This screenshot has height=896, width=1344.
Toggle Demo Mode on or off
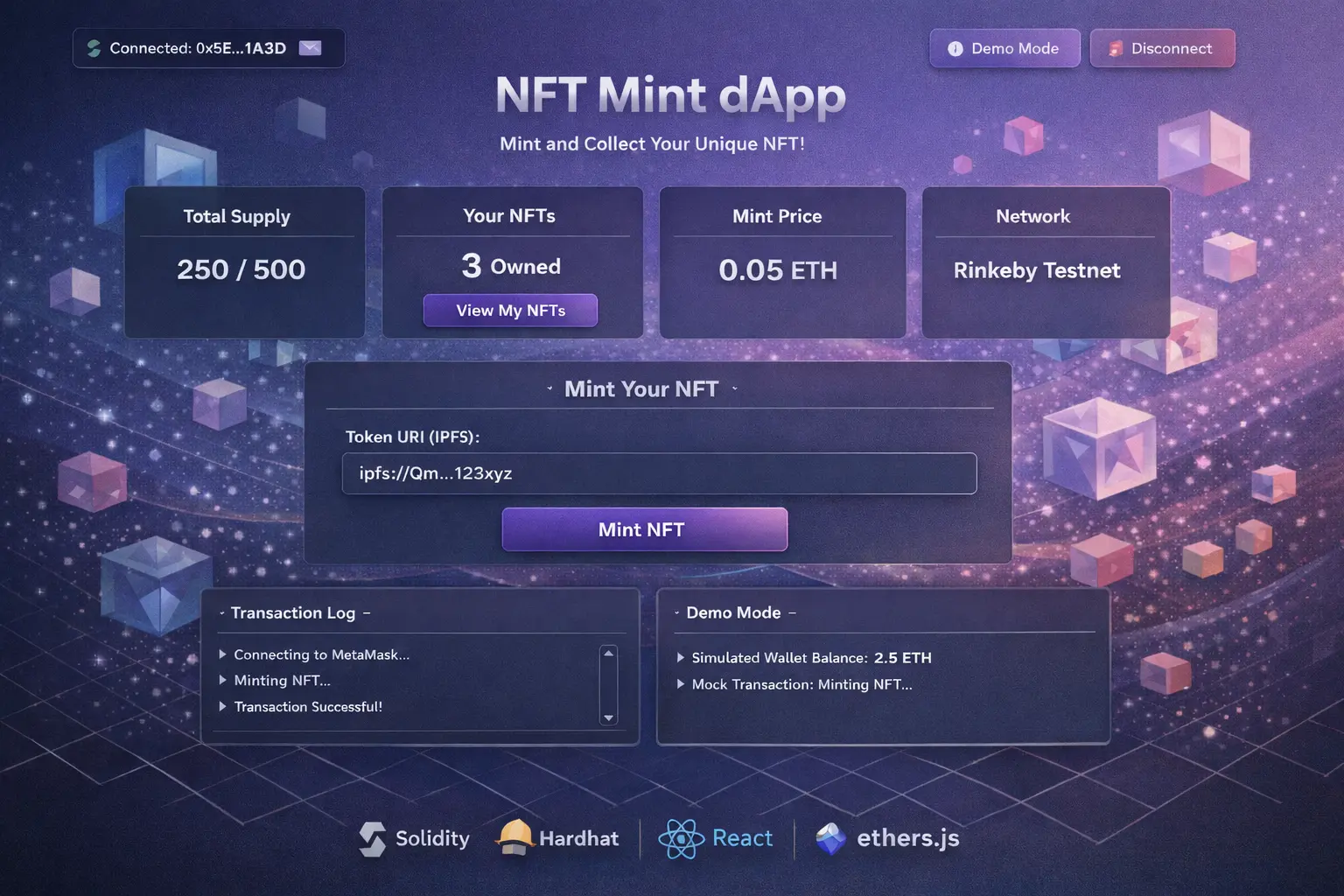[x=1004, y=48]
